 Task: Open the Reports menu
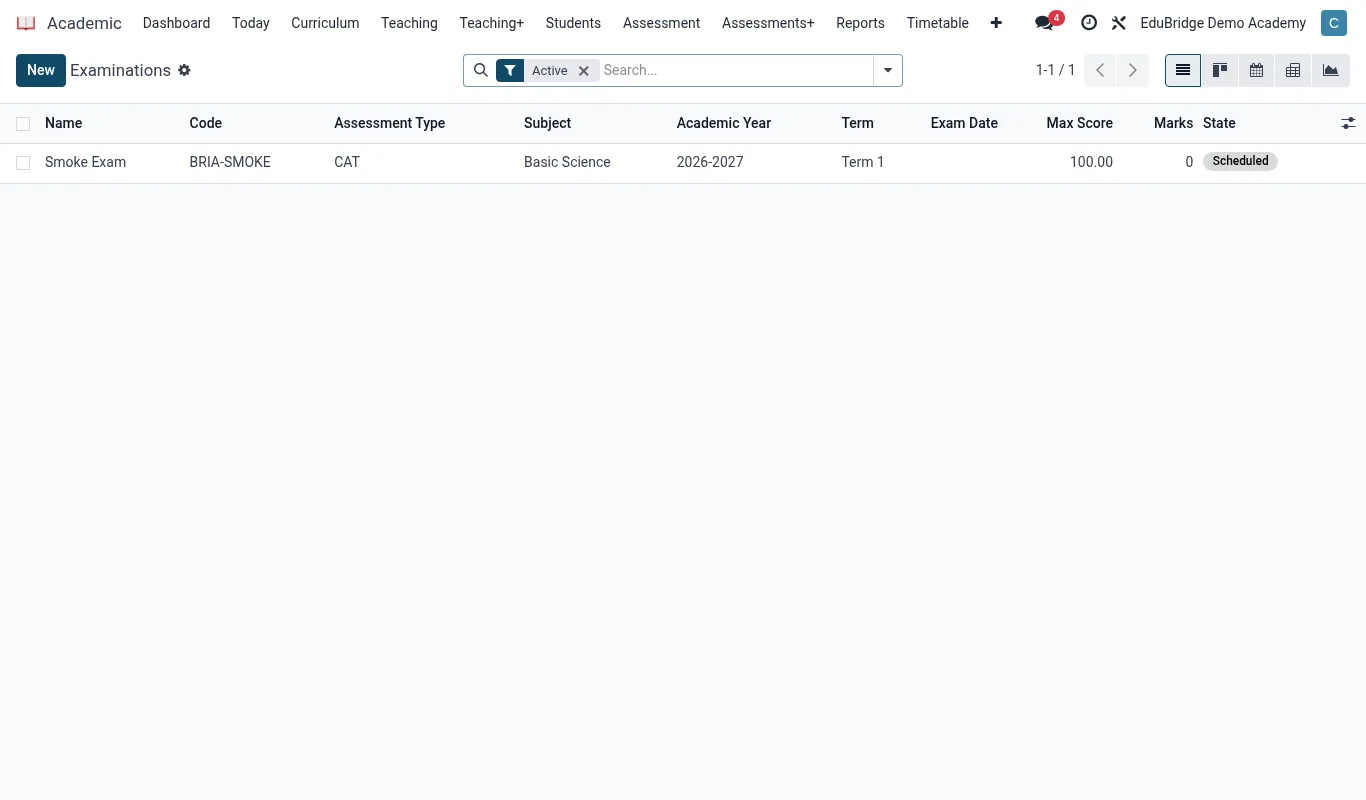pyautogui.click(x=860, y=23)
